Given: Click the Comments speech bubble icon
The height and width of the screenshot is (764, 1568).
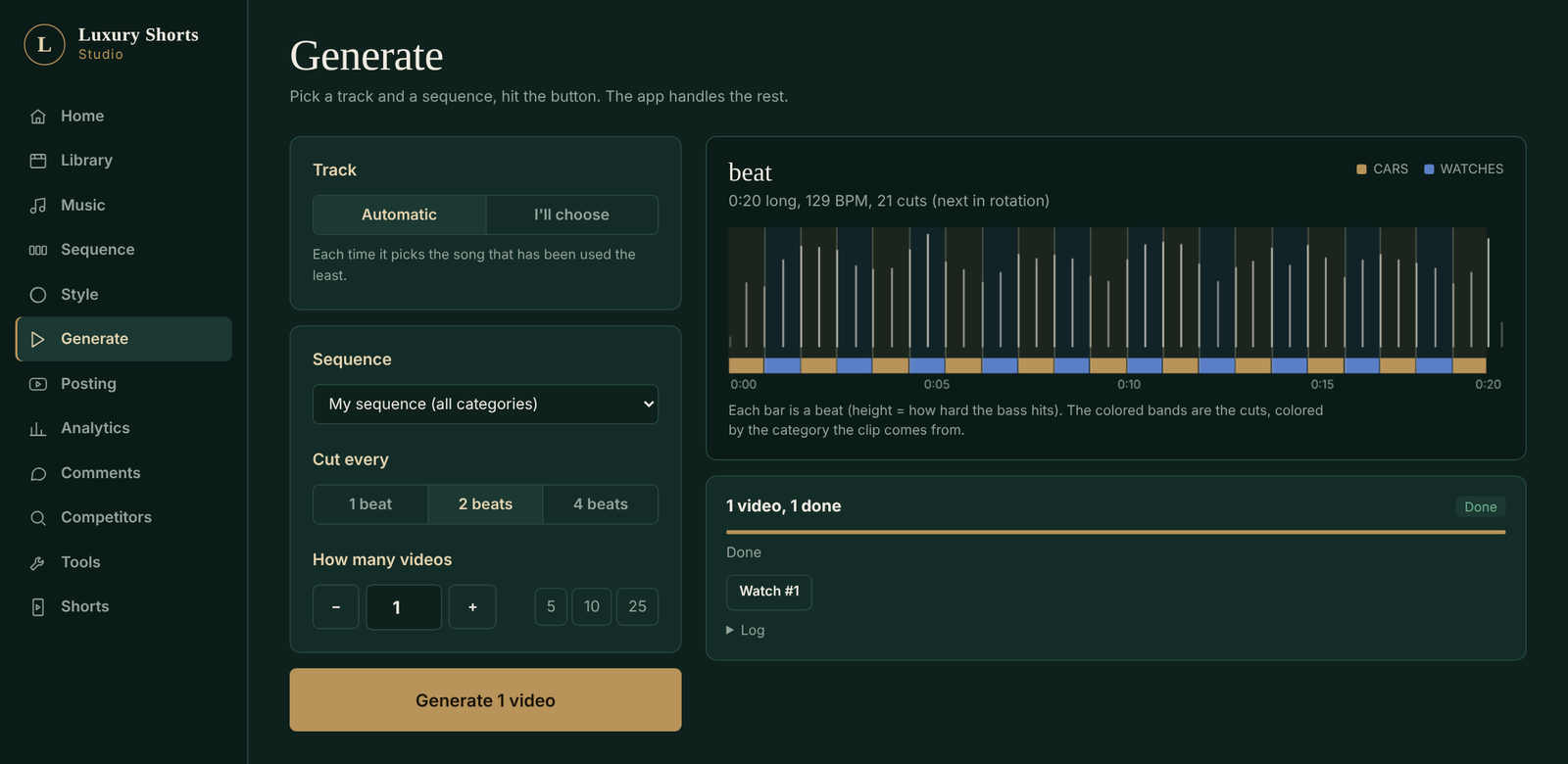Looking at the screenshot, I should point(38,473).
